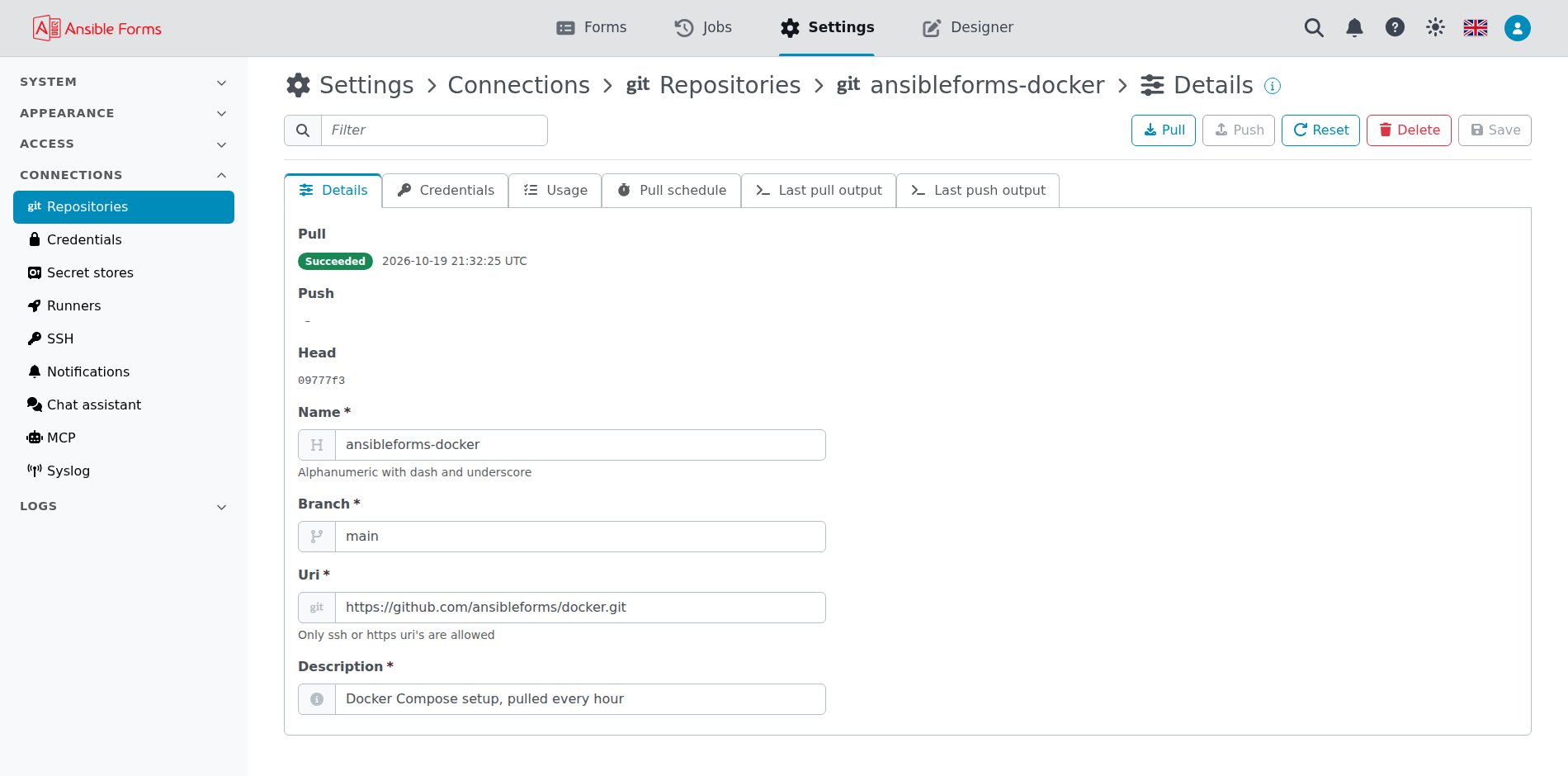Expand the ACCESS sidebar section

(124, 144)
